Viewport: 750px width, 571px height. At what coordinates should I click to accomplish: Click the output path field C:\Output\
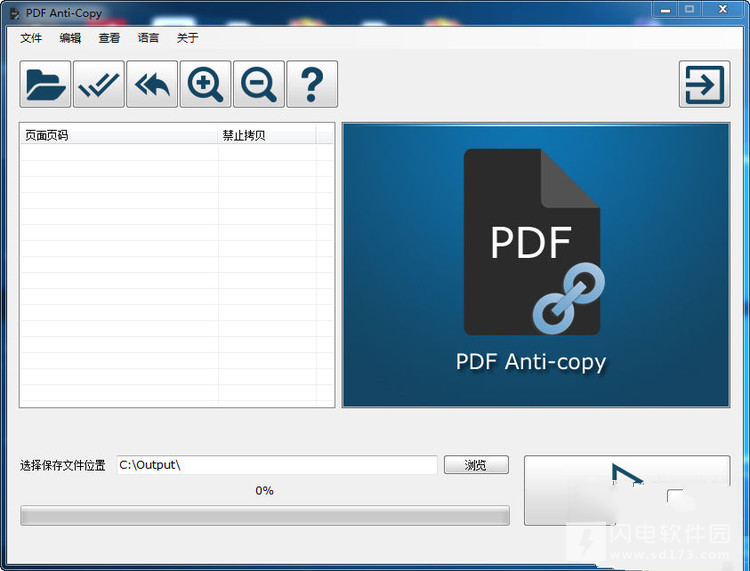click(277, 465)
